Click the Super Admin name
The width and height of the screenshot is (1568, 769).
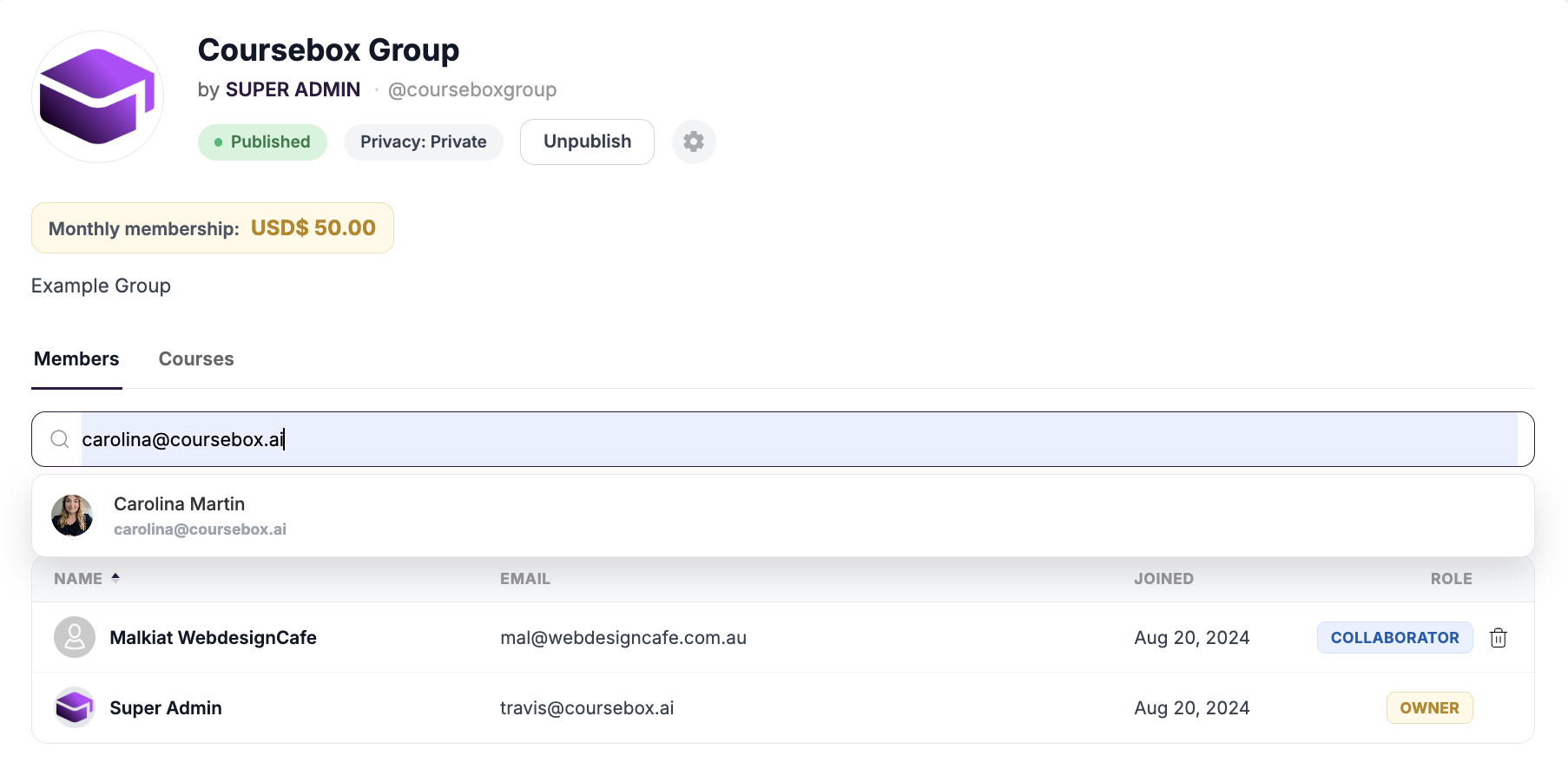[x=166, y=708]
